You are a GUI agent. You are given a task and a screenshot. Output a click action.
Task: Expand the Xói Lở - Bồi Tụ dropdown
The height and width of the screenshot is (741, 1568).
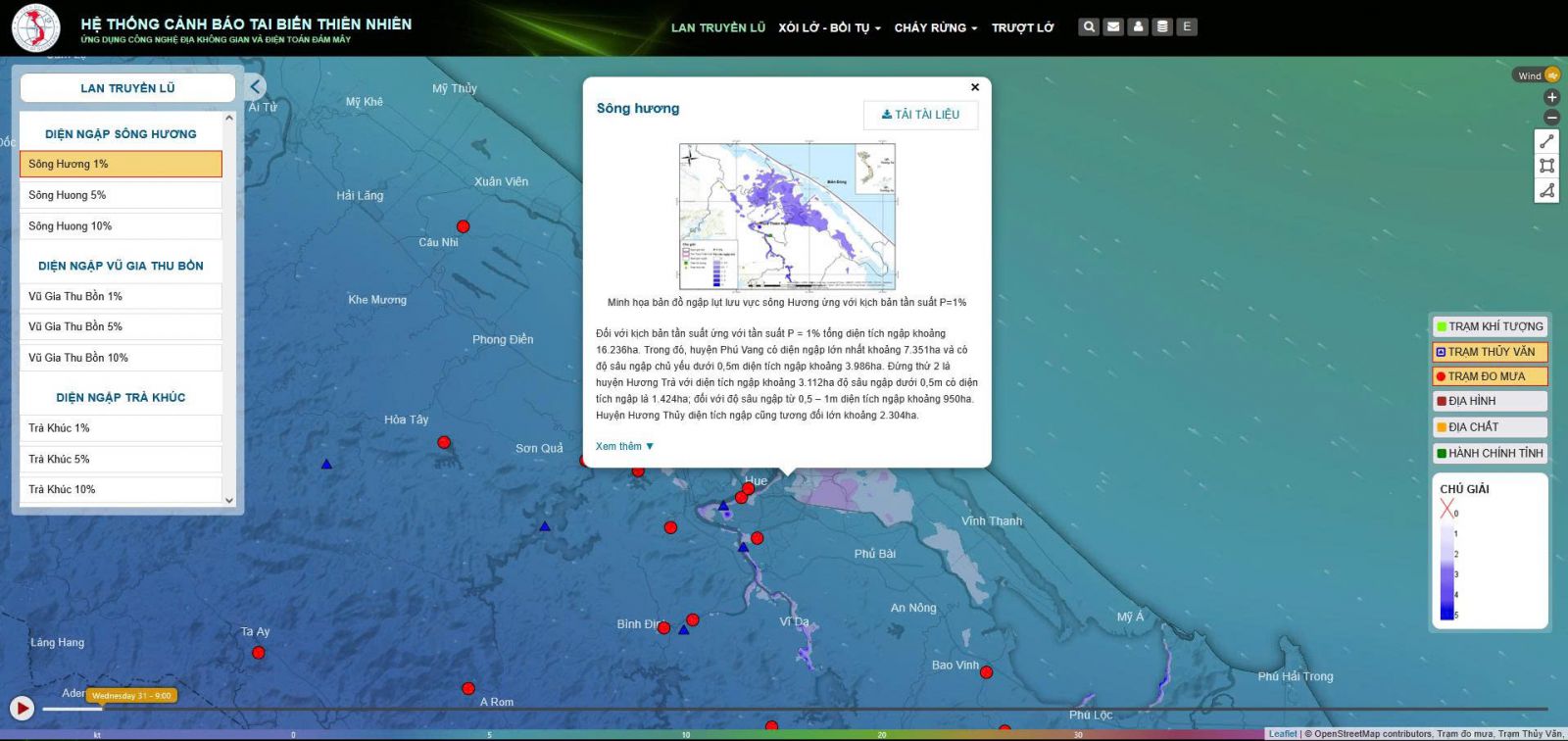coord(829,27)
